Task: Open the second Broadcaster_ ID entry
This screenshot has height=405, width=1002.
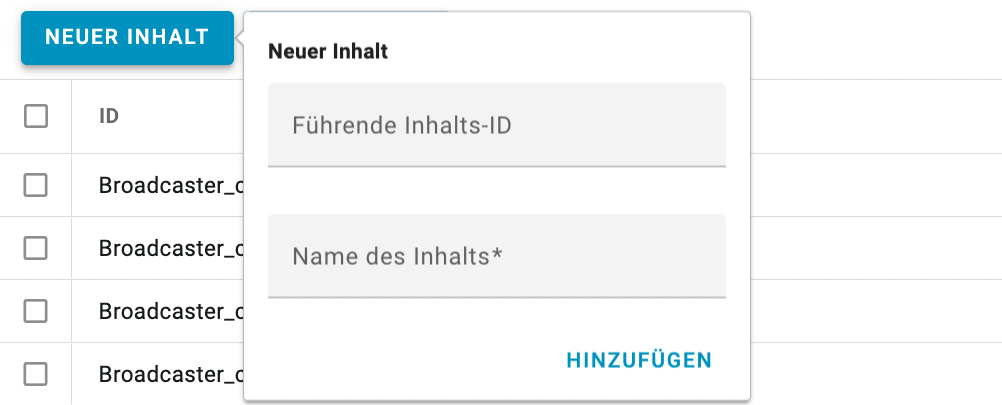Action: pos(170,248)
